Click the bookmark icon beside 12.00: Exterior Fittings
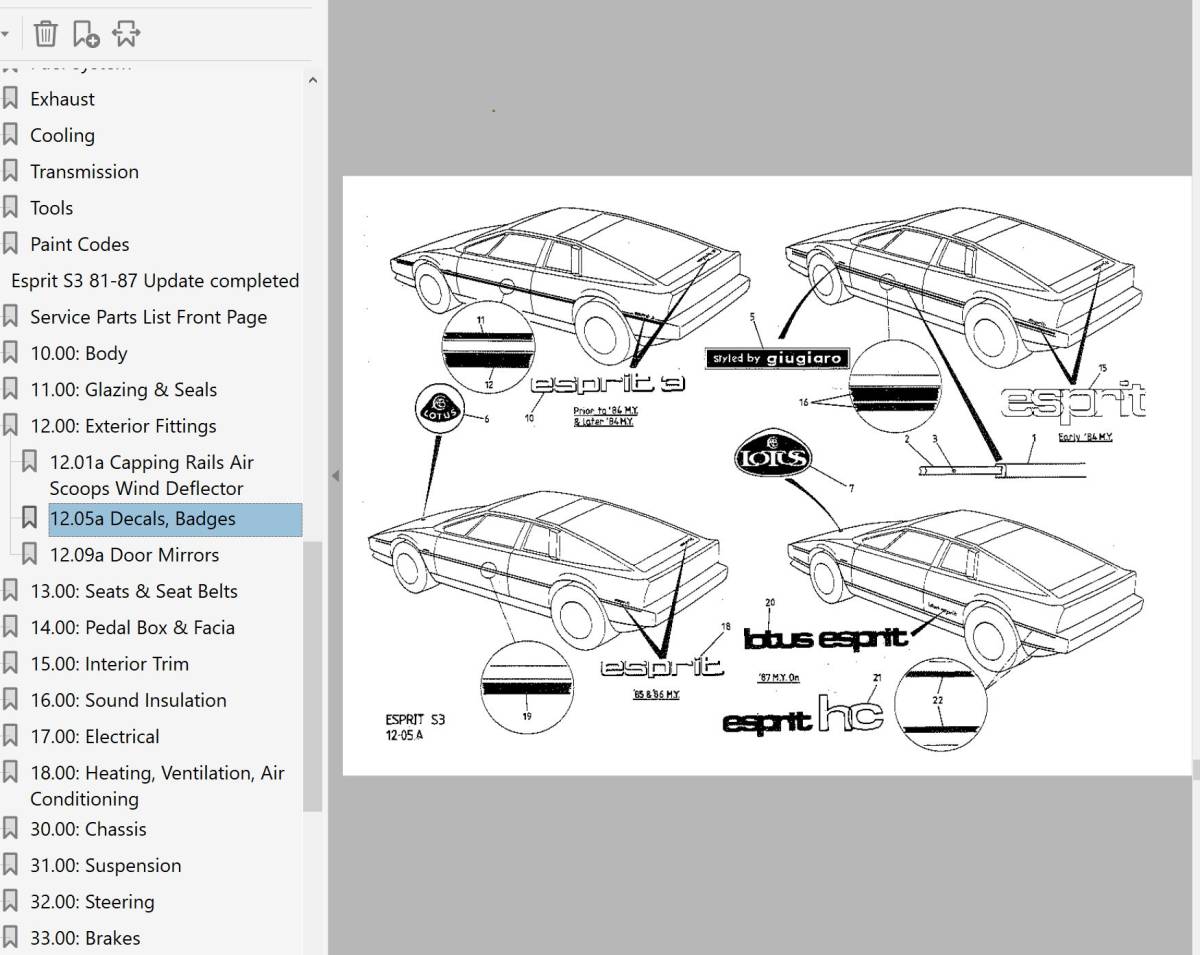Viewport: 1200px width, 955px height. [x=11, y=426]
